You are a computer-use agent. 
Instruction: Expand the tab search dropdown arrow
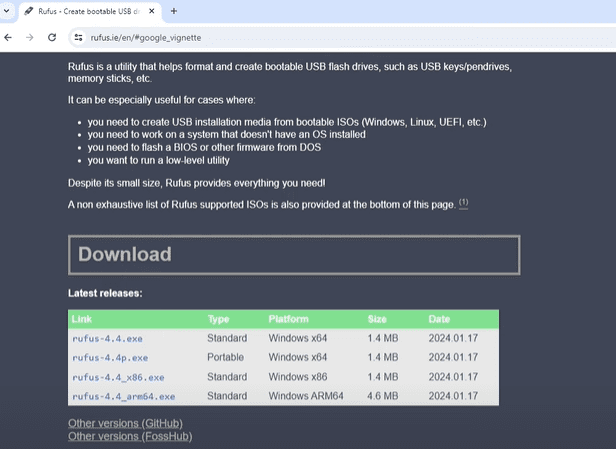(9, 11)
